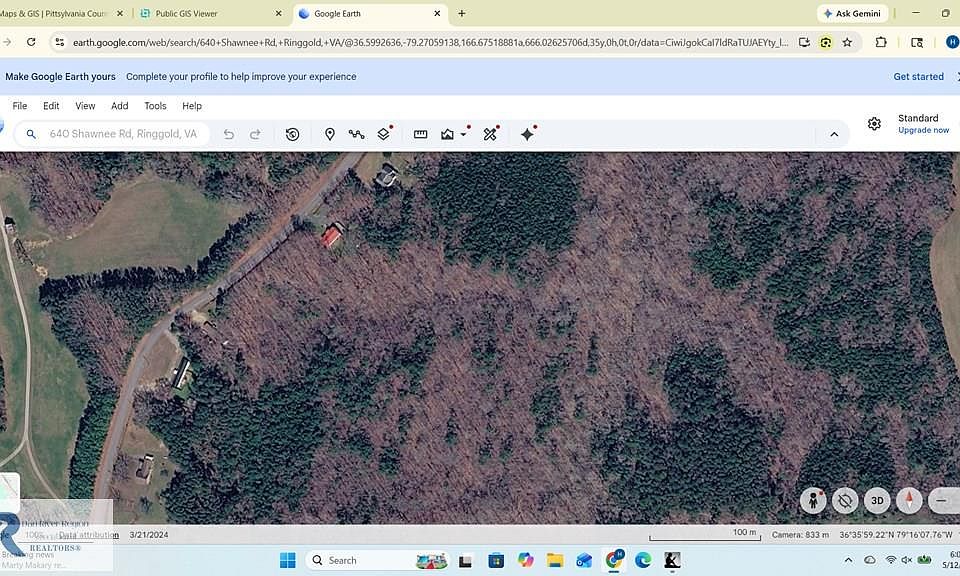Switch to the Pittsylvania County Maps tab
The height and width of the screenshot is (576, 960).
tap(61, 13)
